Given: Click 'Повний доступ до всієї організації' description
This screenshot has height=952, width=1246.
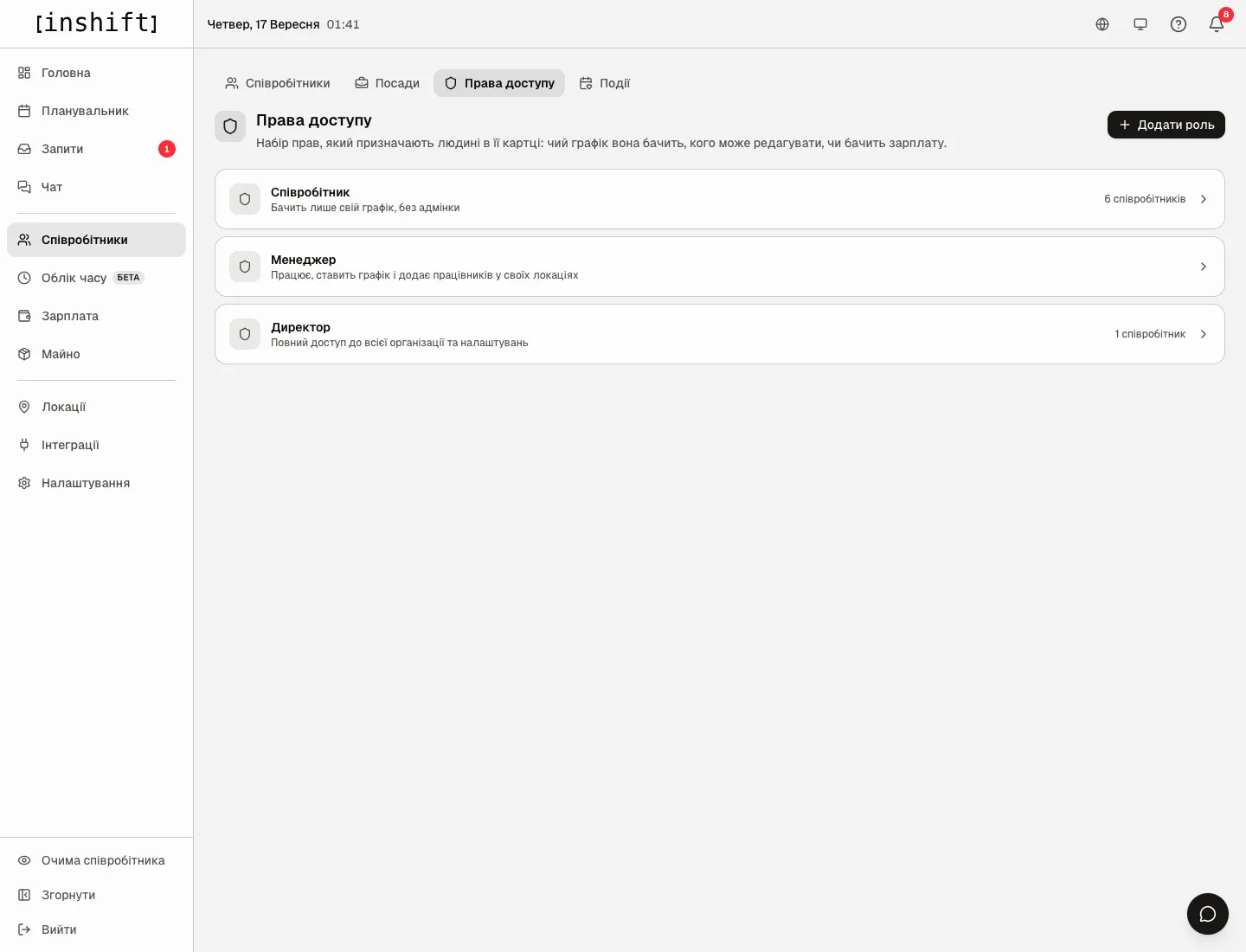Looking at the screenshot, I should (399, 343).
